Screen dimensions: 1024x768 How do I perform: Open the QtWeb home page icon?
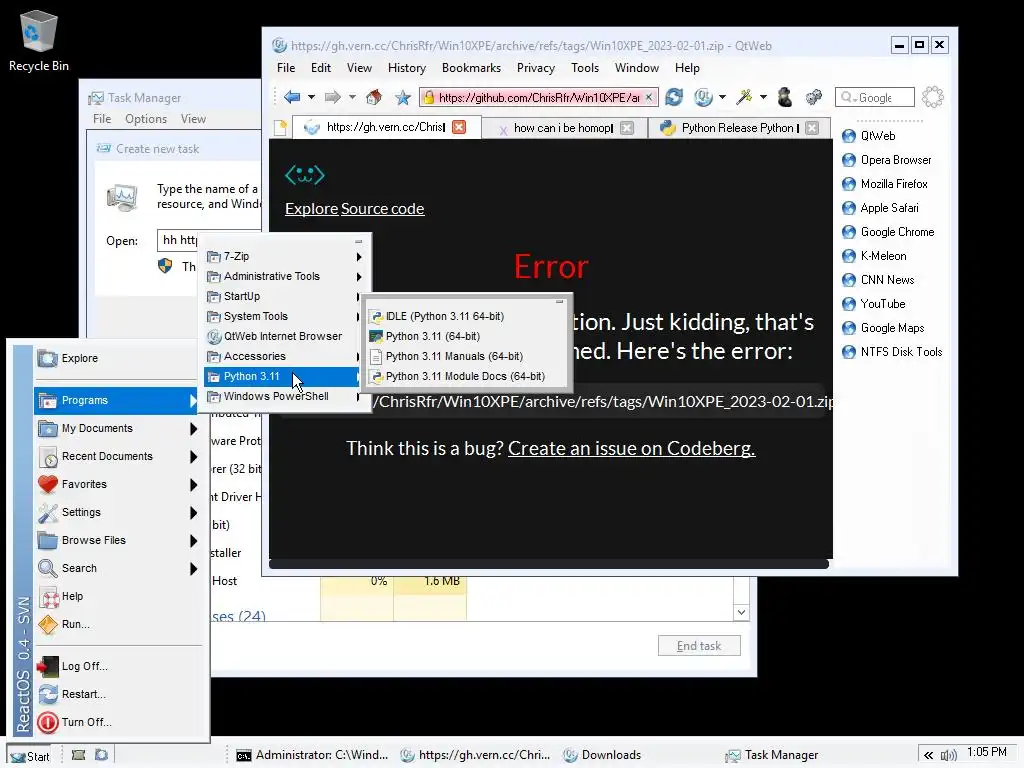374,97
